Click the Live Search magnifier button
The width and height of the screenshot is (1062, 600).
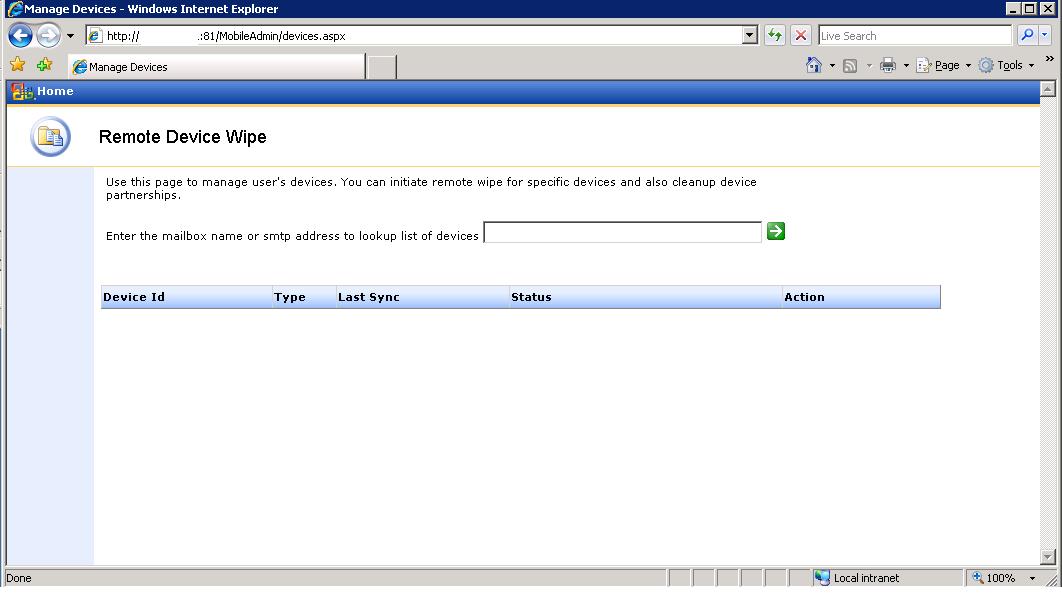click(1027, 35)
